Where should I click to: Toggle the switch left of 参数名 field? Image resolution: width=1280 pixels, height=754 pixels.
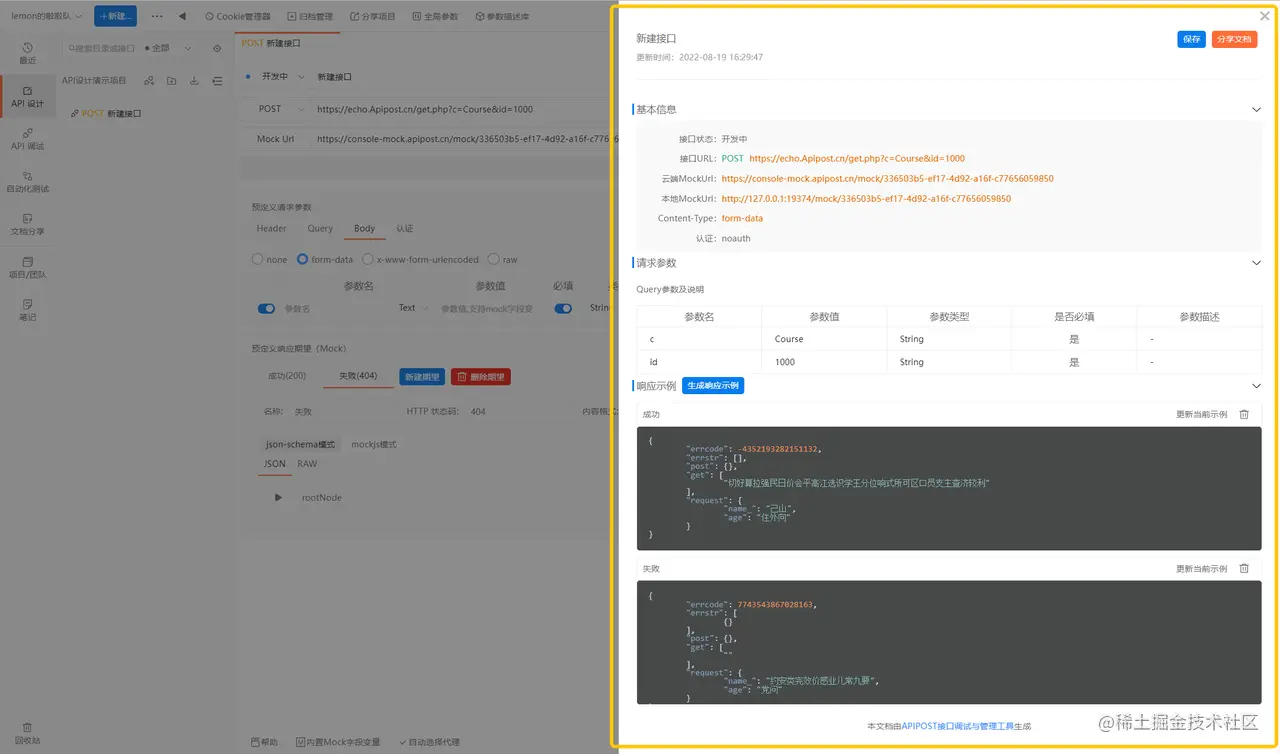266,309
